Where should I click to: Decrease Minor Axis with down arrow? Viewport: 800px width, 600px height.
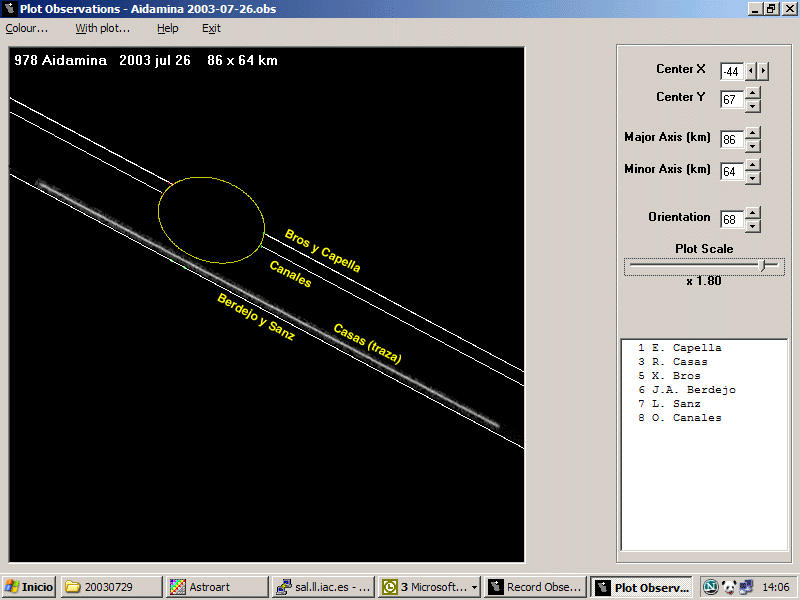(x=753, y=178)
